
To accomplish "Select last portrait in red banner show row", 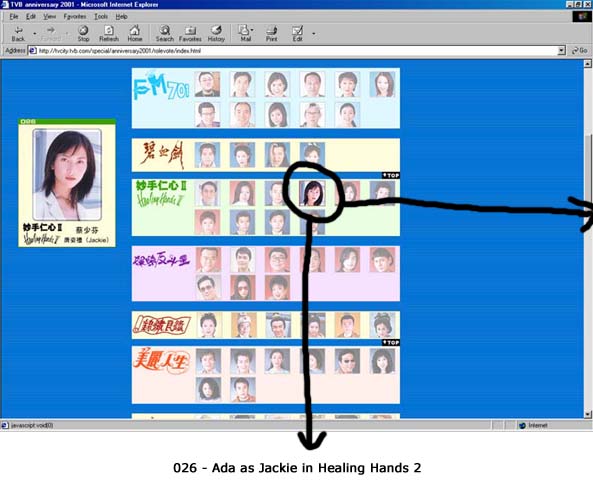I will [x=382, y=325].
